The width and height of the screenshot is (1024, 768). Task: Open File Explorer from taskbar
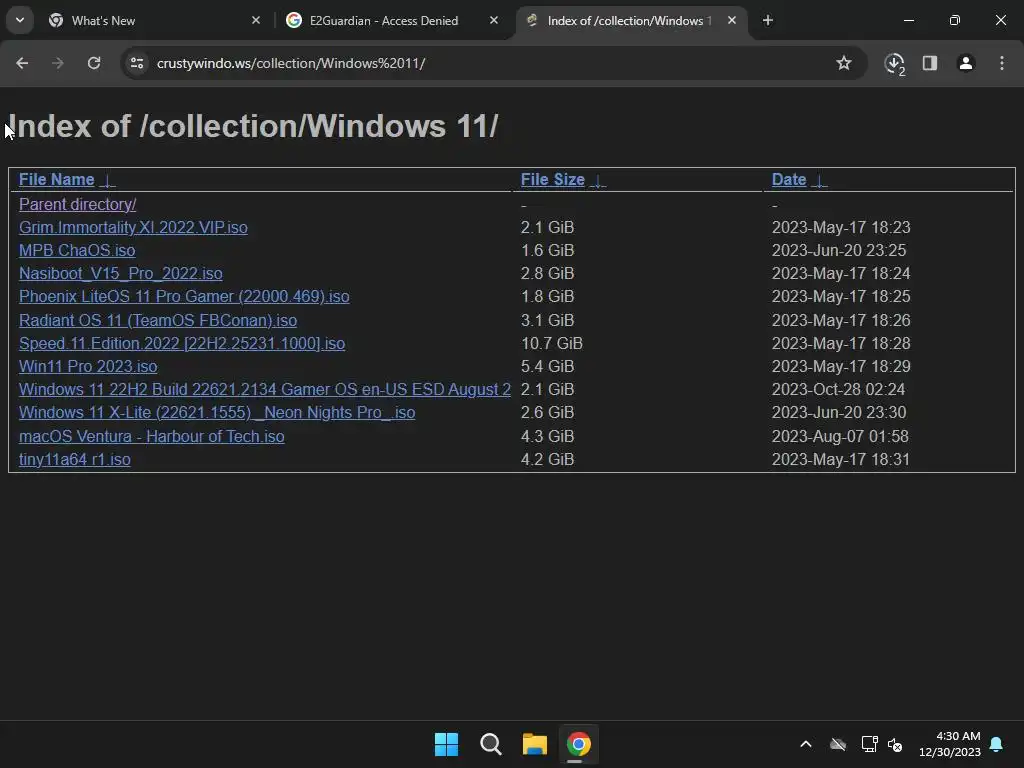click(535, 744)
